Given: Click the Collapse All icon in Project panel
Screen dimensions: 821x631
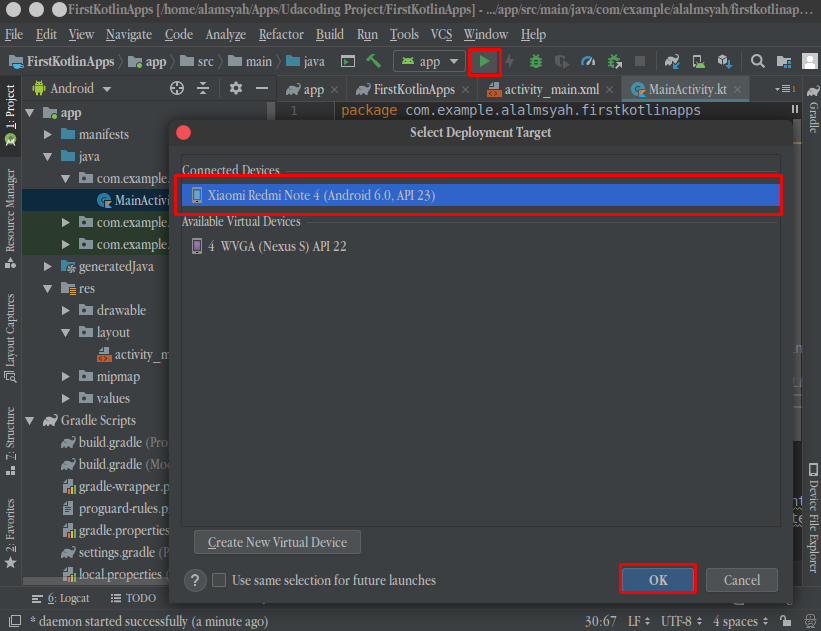Looking at the screenshot, I should pos(203,88).
